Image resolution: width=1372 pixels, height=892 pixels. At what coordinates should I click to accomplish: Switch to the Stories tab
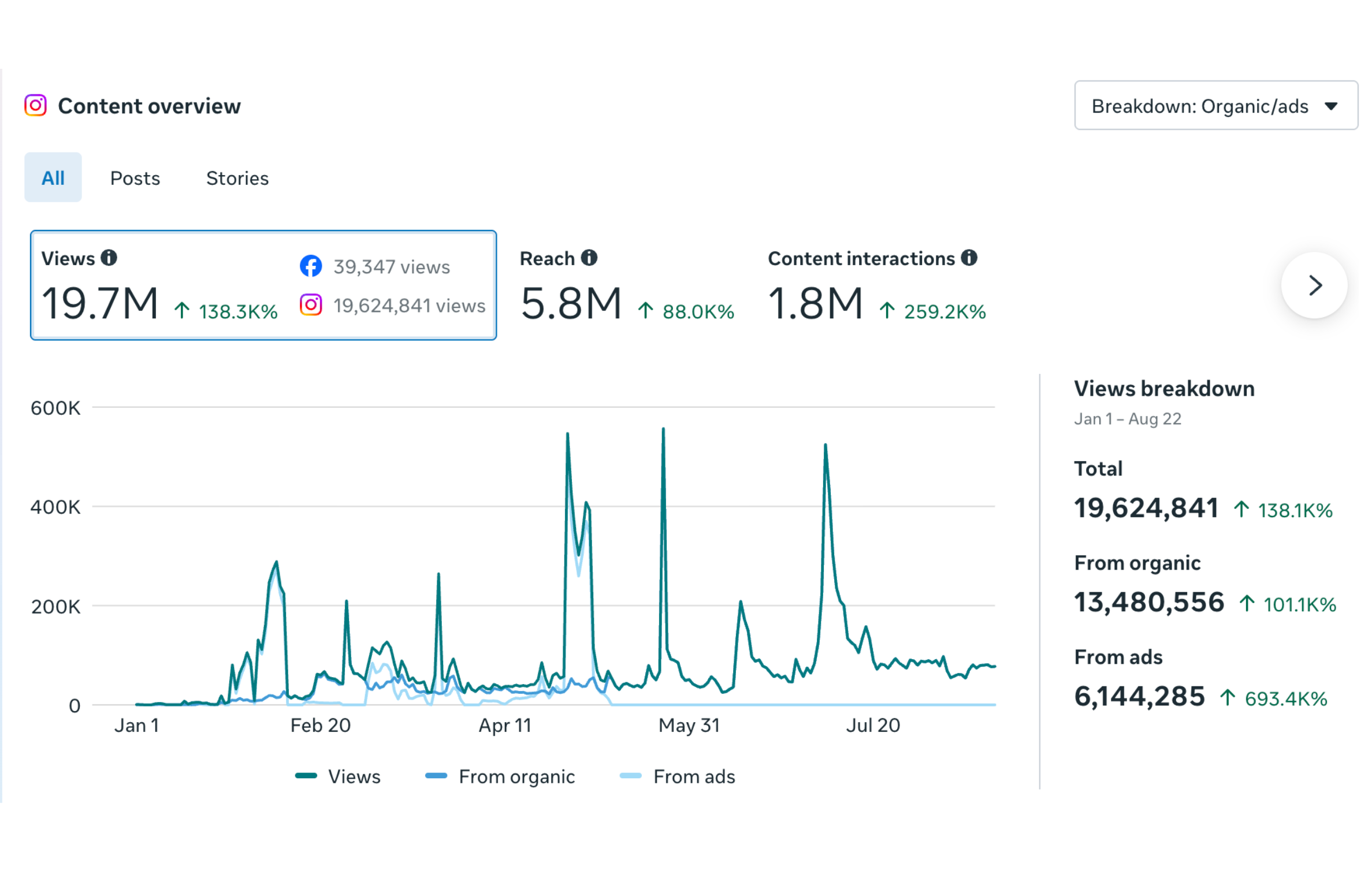[x=237, y=178]
